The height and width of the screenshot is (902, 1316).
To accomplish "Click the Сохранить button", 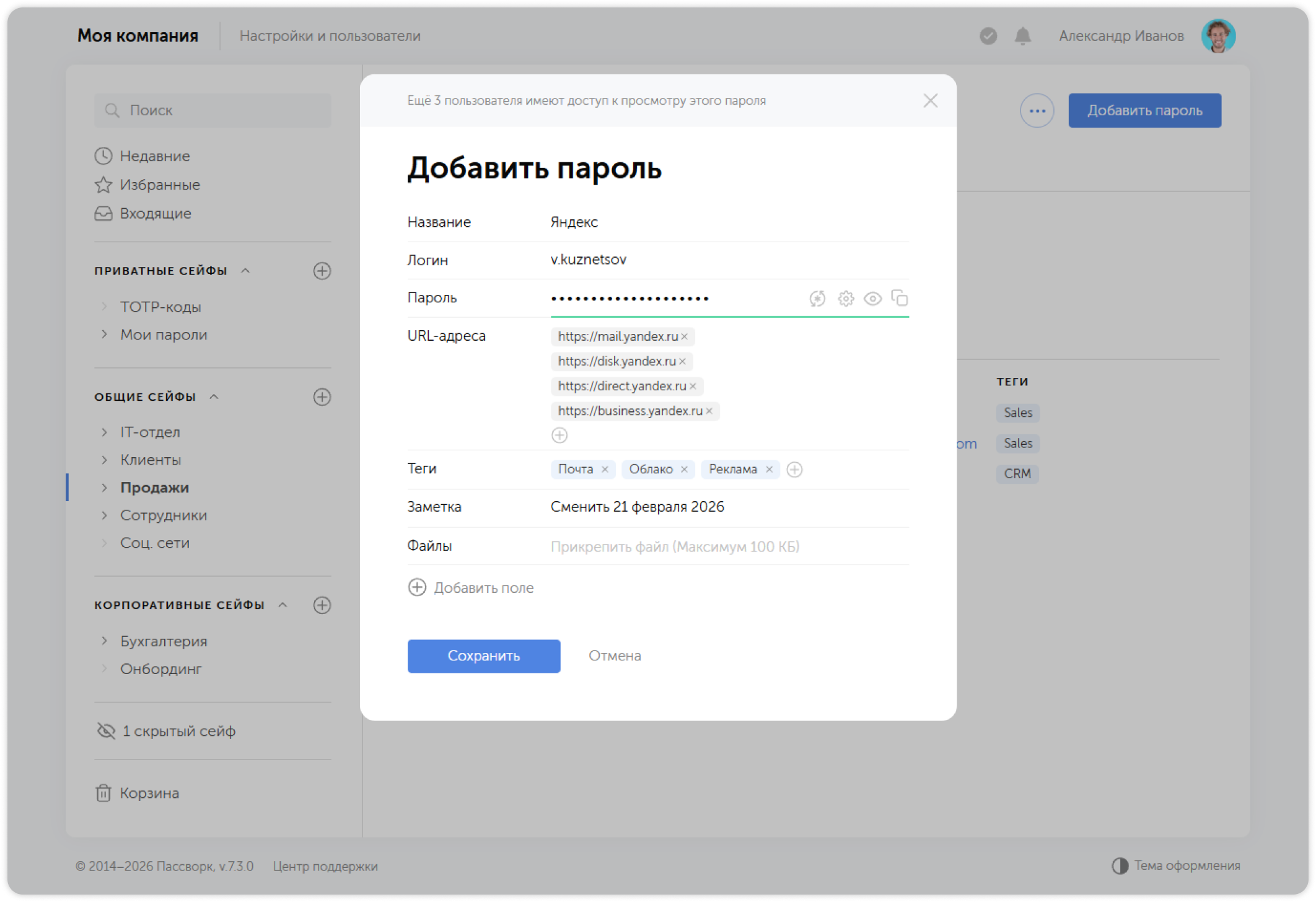I will click(x=483, y=656).
